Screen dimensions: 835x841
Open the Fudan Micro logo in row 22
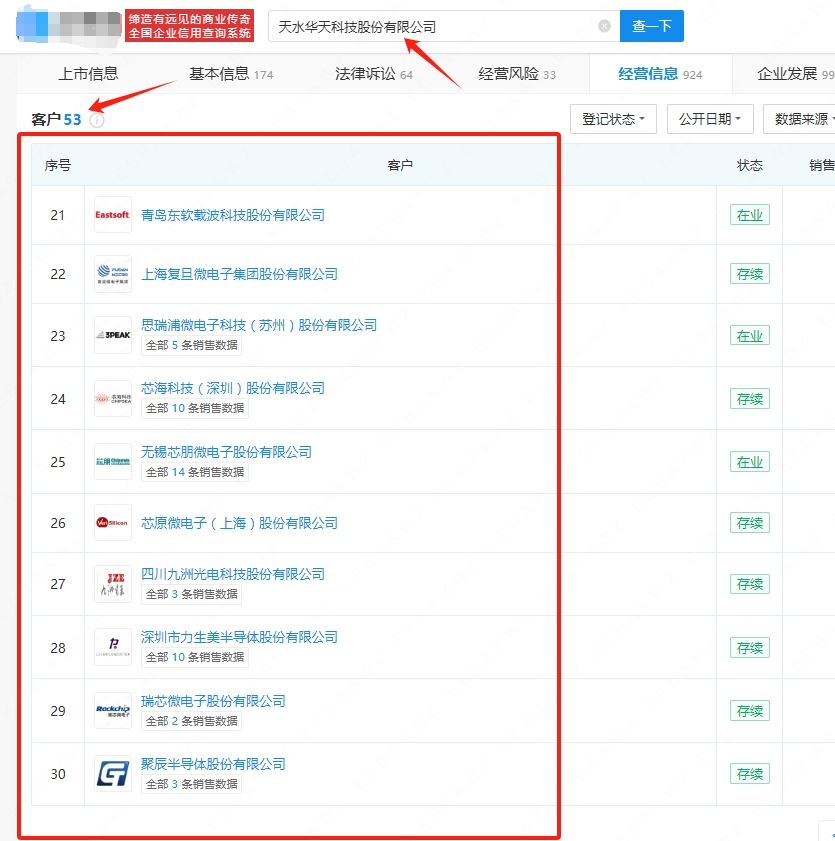click(x=113, y=274)
